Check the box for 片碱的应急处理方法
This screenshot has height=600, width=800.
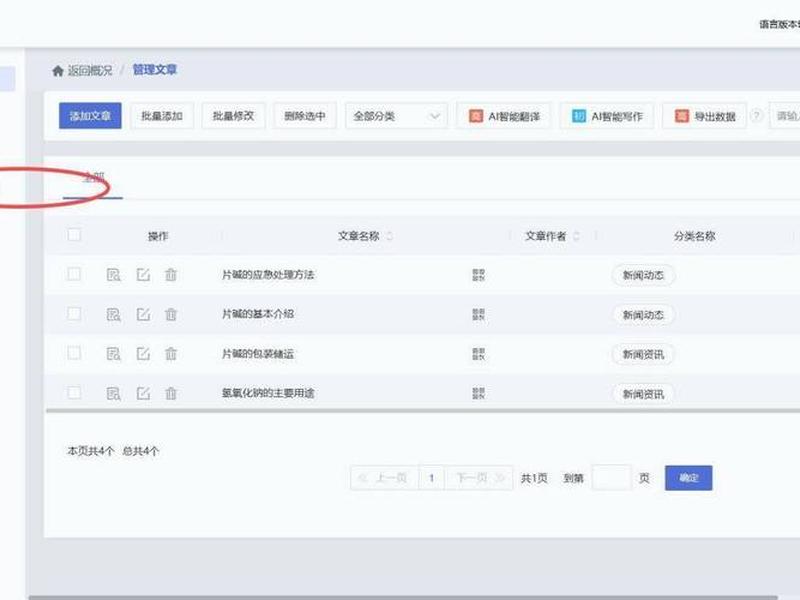pyautogui.click(x=74, y=274)
